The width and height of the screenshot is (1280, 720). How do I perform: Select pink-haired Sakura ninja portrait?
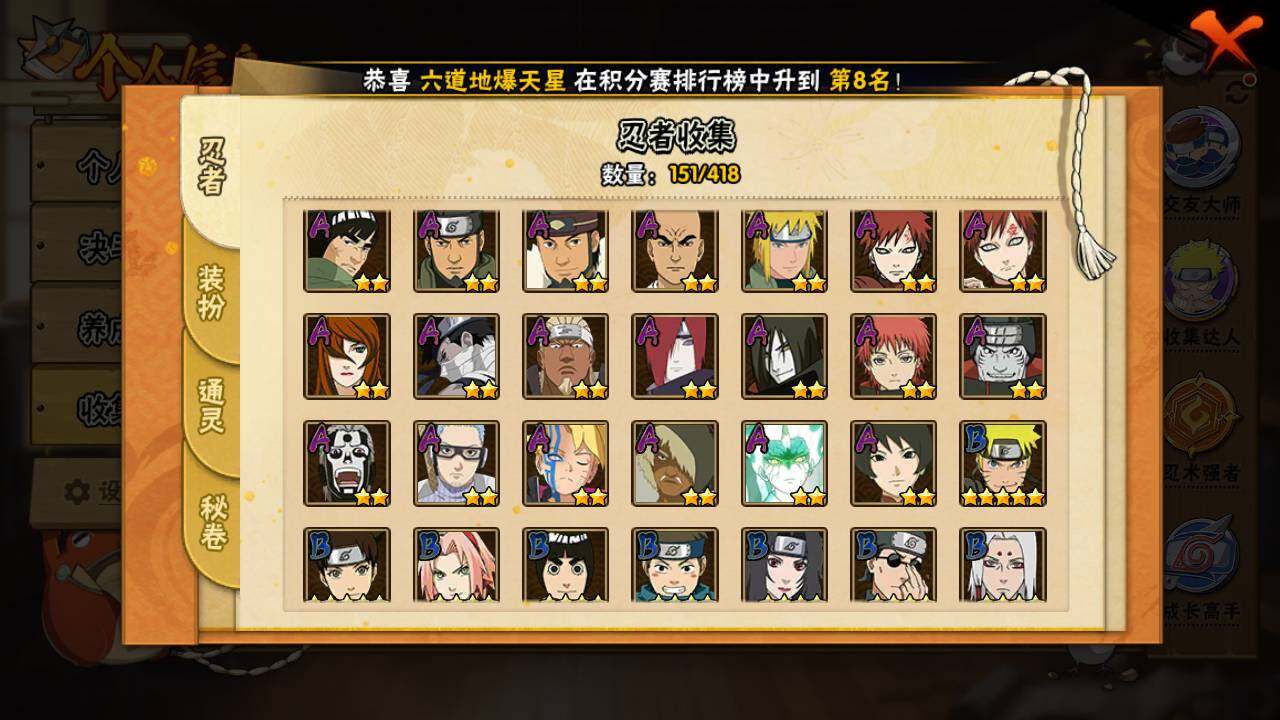[457, 565]
